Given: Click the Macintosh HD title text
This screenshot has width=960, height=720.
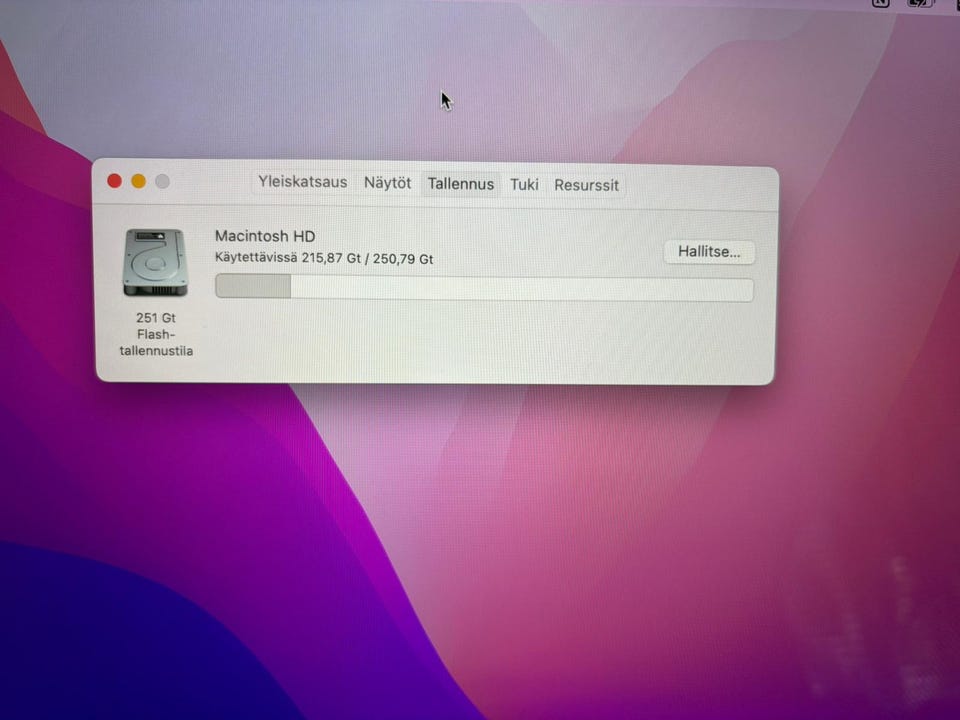Looking at the screenshot, I should click(265, 236).
